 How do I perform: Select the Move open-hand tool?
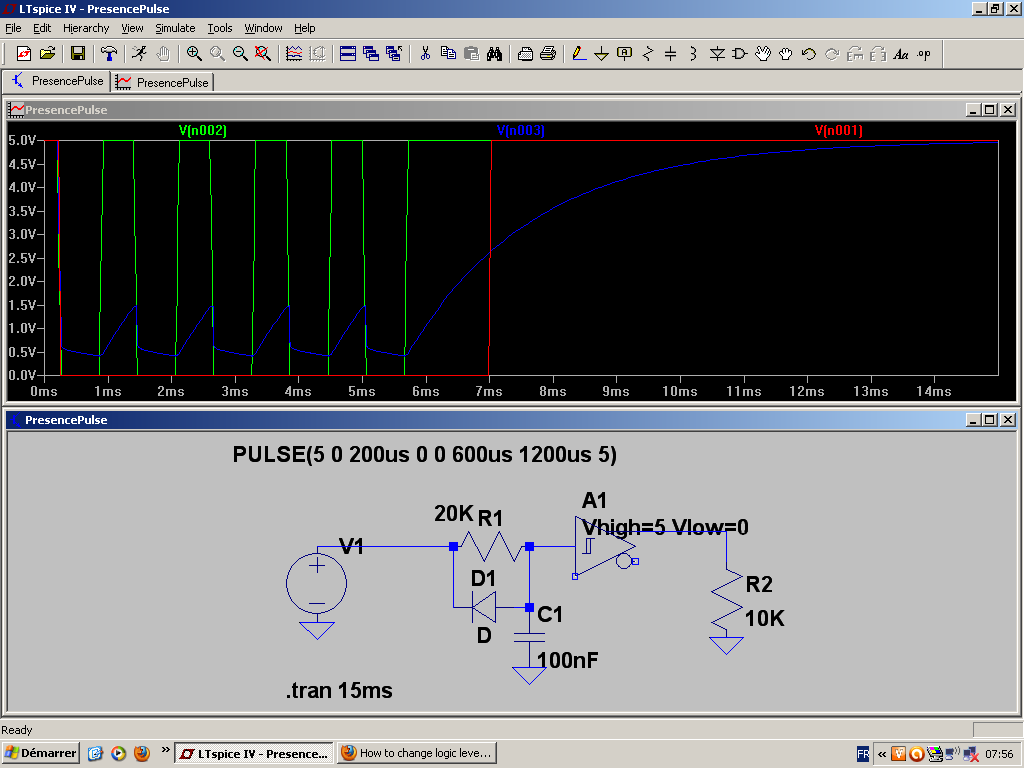pyautogui.click(x=763, y=54)
